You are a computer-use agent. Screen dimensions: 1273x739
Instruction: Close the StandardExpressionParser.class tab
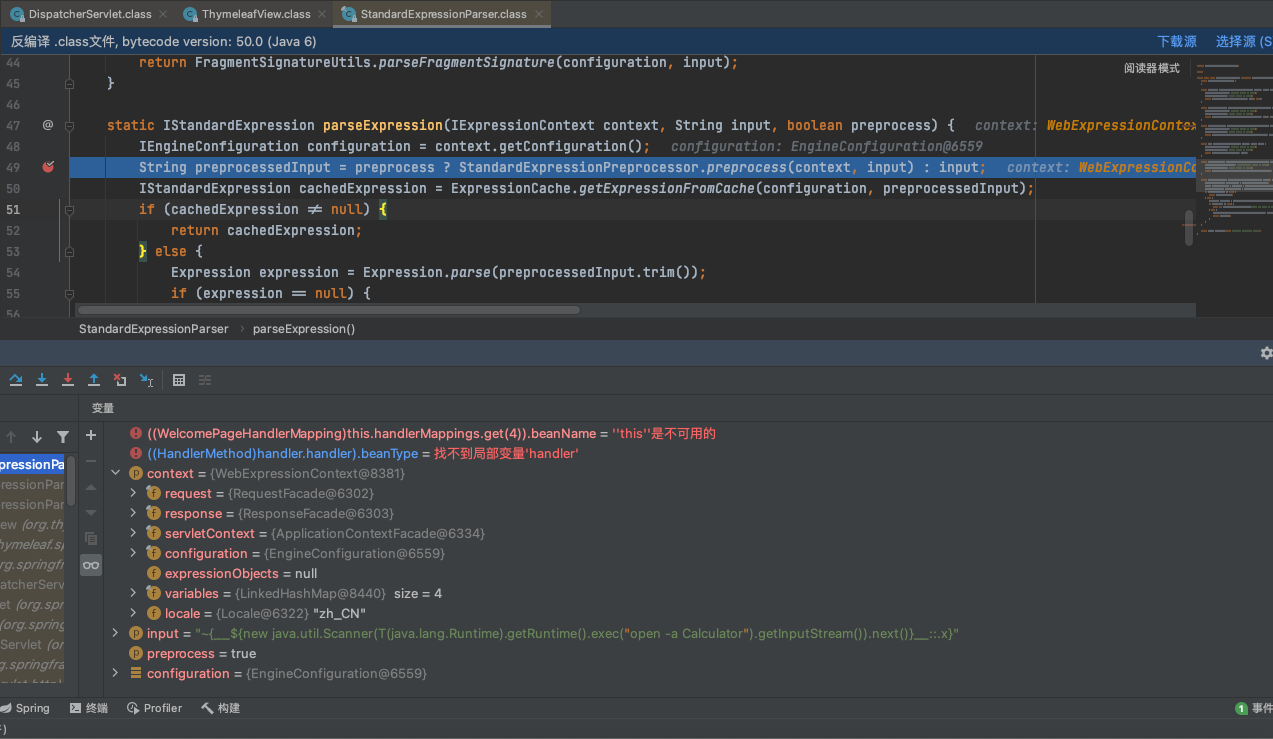pyautogui.click(x=538, y=14)
